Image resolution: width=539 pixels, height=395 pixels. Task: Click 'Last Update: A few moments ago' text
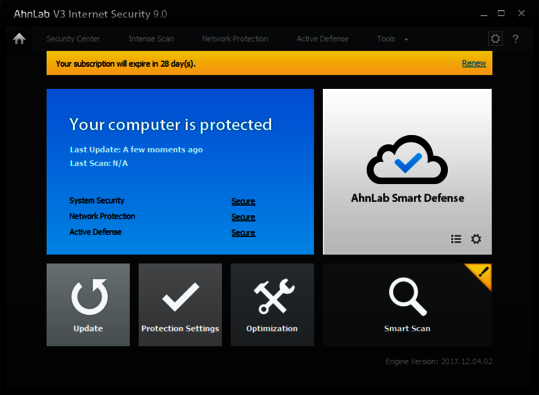(x=136, y=150)
